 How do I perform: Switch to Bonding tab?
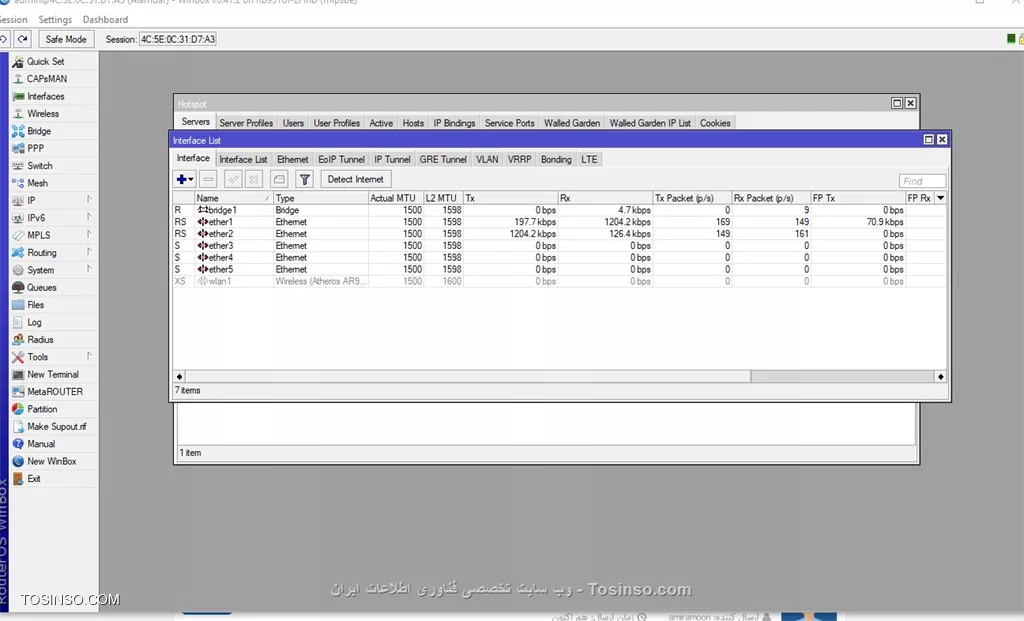(556, 159)
